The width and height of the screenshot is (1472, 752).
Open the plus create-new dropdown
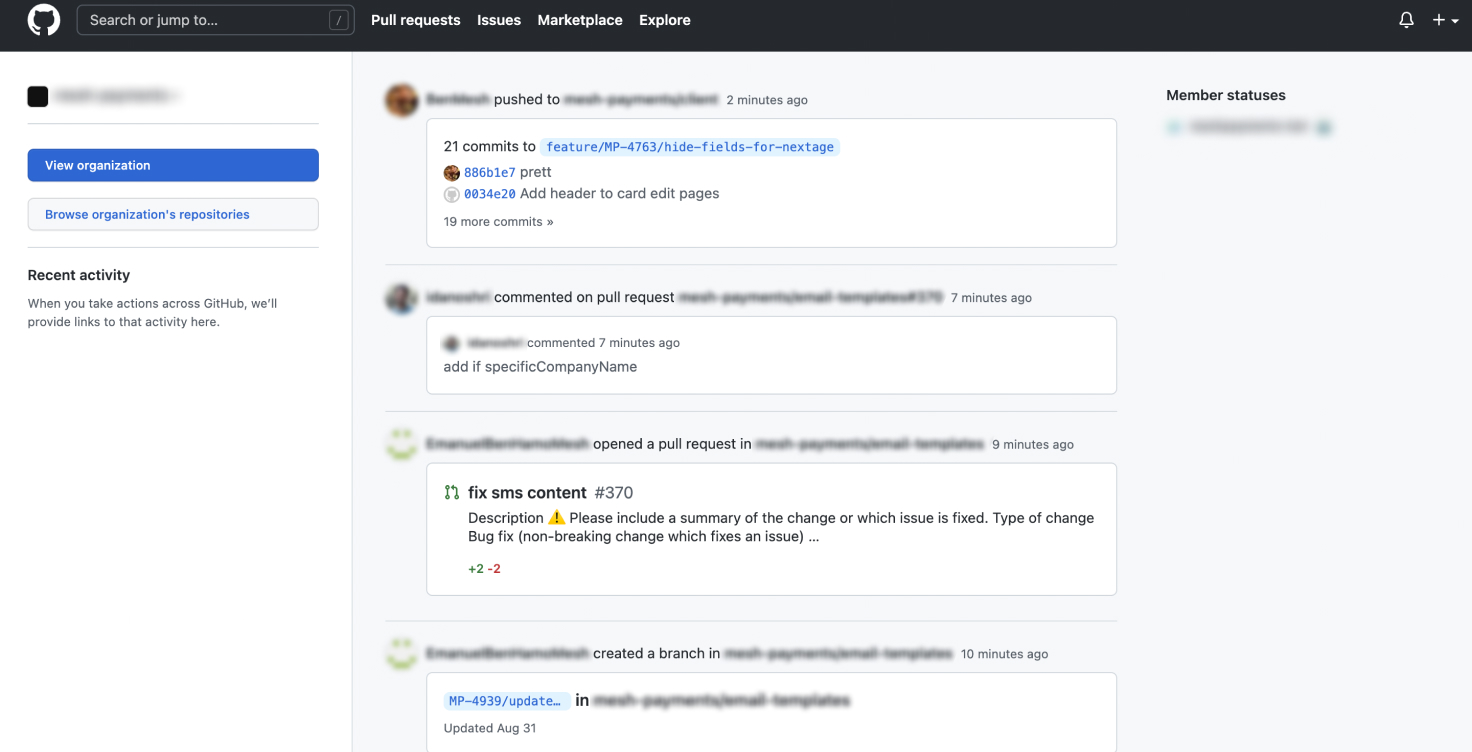pyautogui.click(x=1445, y=20)
